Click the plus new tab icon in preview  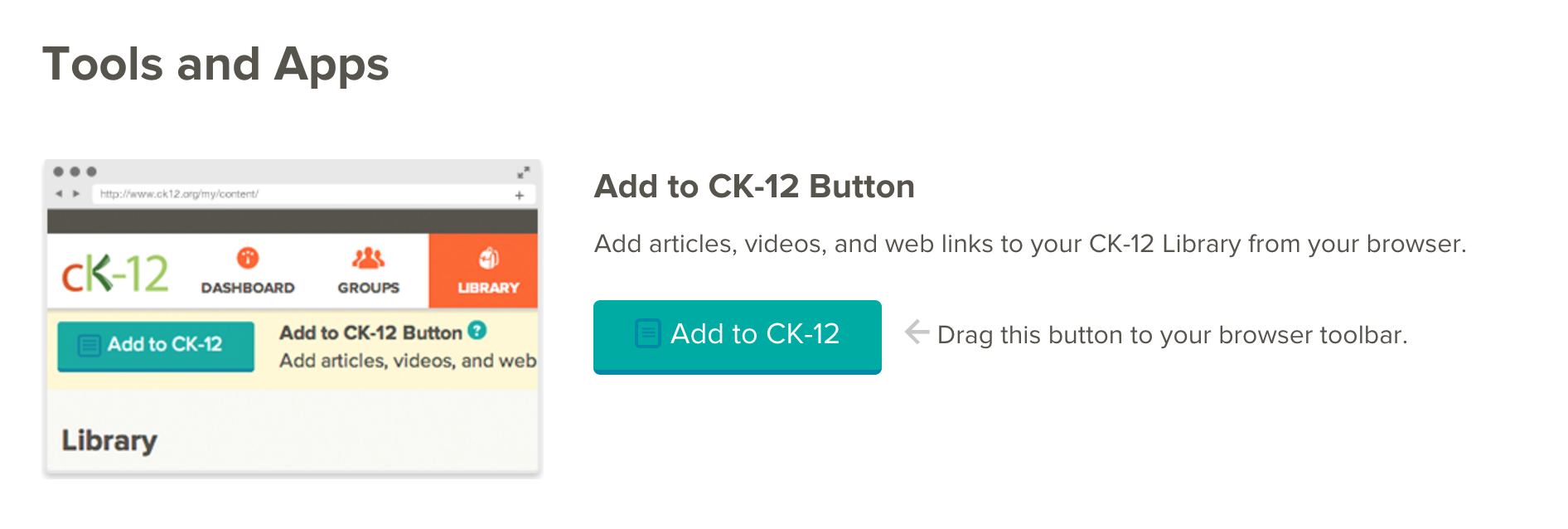[520, 196]
